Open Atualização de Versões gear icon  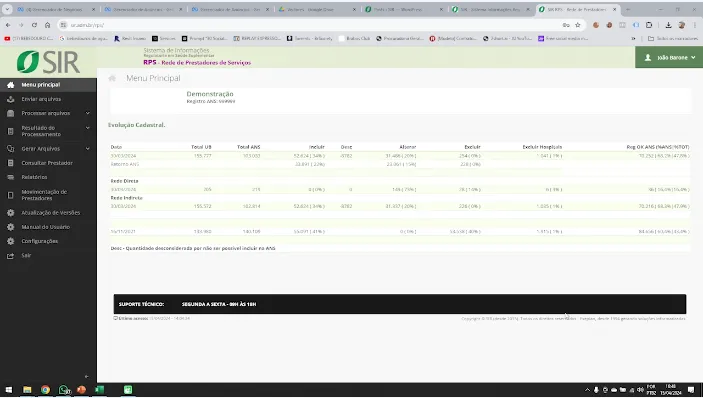(x=10, y=213)
